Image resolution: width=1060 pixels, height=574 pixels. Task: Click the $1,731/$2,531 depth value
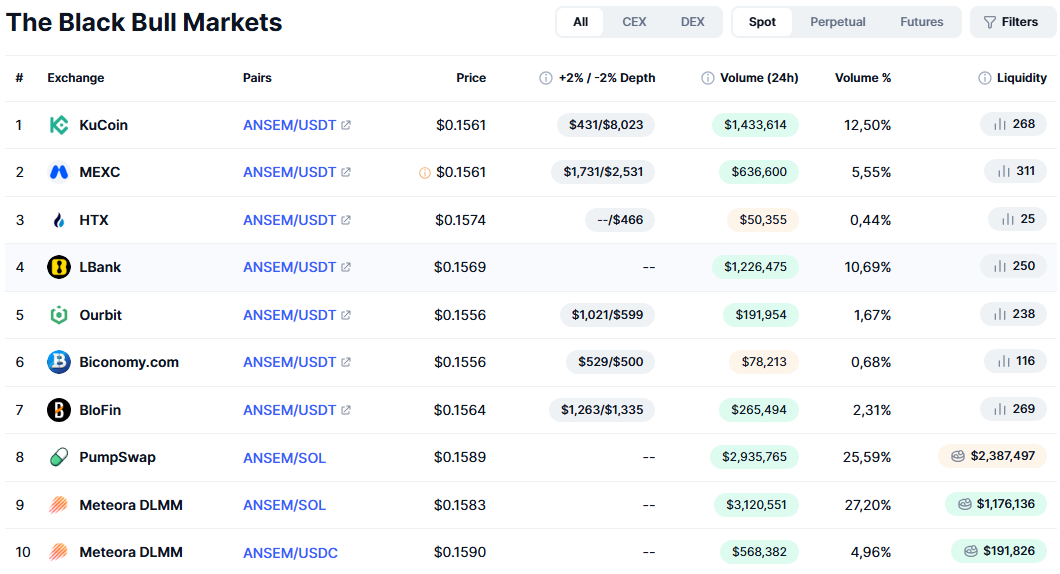click(x=603, y=172)
